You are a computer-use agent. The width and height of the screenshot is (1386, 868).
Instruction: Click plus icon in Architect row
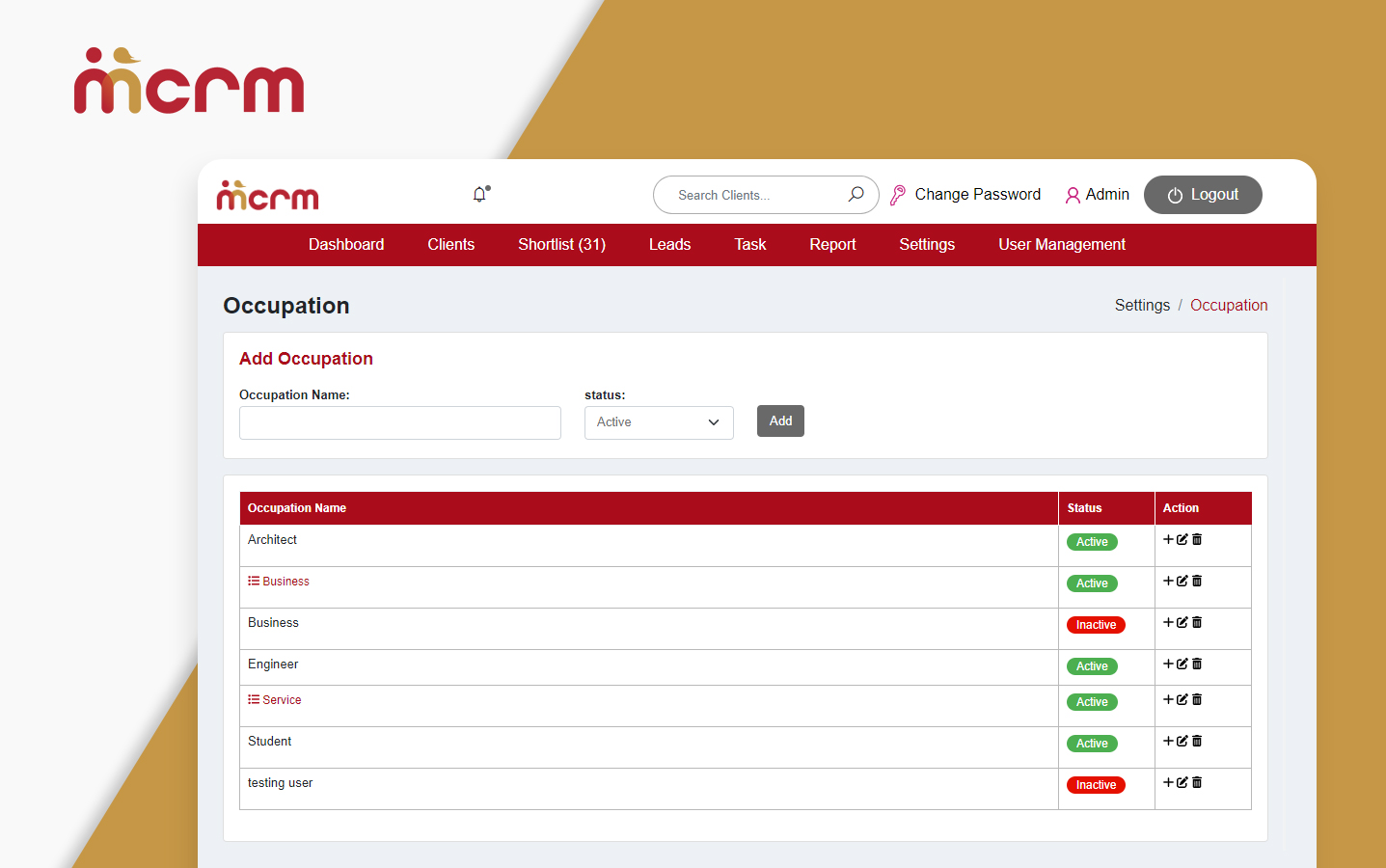click(x=1168, y=539)
